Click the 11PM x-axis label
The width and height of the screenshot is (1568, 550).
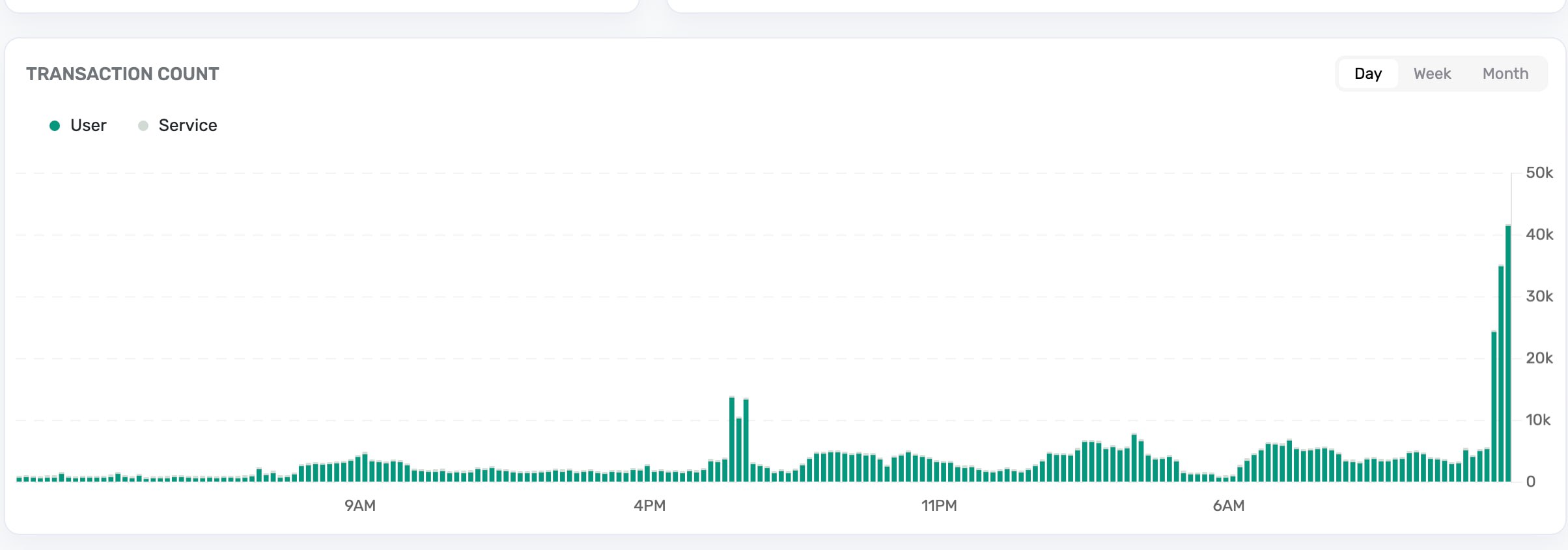pos(939,505)
